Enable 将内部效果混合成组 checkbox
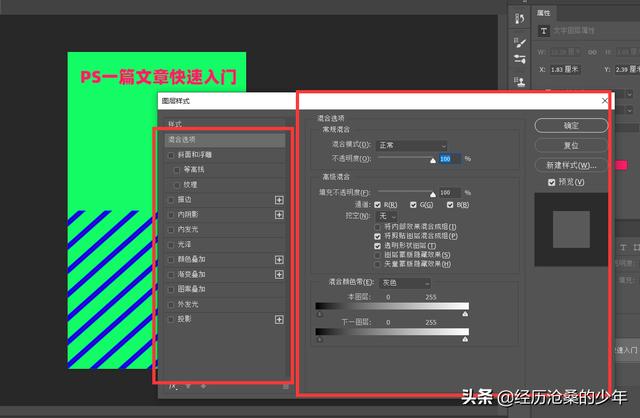The height and width of the screenshot is (418, 640). pyautogui.click(x=378, y=227)
